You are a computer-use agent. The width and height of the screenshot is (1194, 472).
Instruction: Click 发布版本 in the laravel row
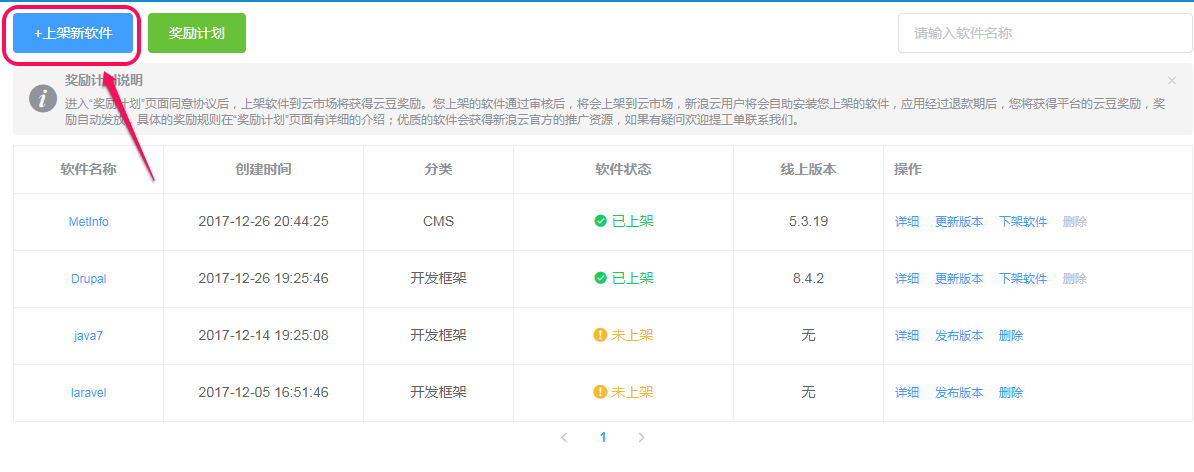coord(959,393)
